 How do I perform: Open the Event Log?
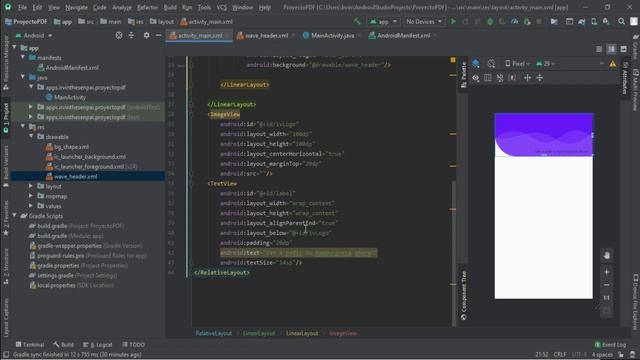[x=610, y=344]
